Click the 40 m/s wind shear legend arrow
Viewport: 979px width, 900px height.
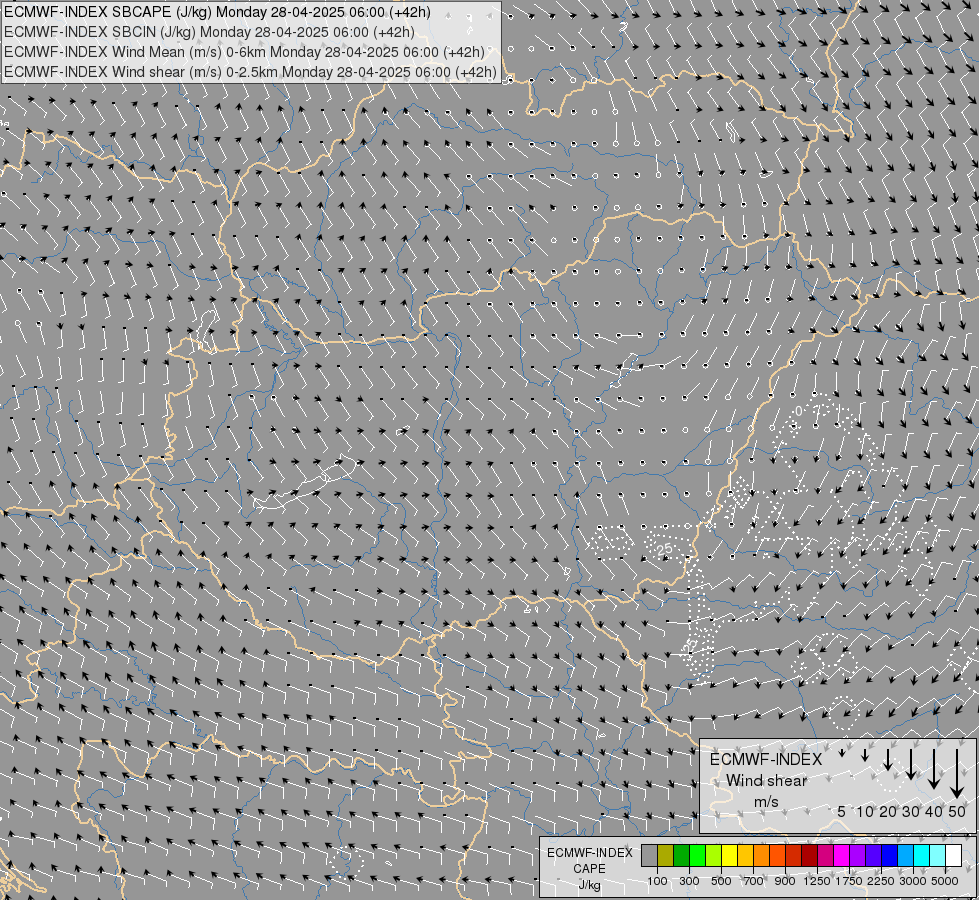(x=934, y=769)
